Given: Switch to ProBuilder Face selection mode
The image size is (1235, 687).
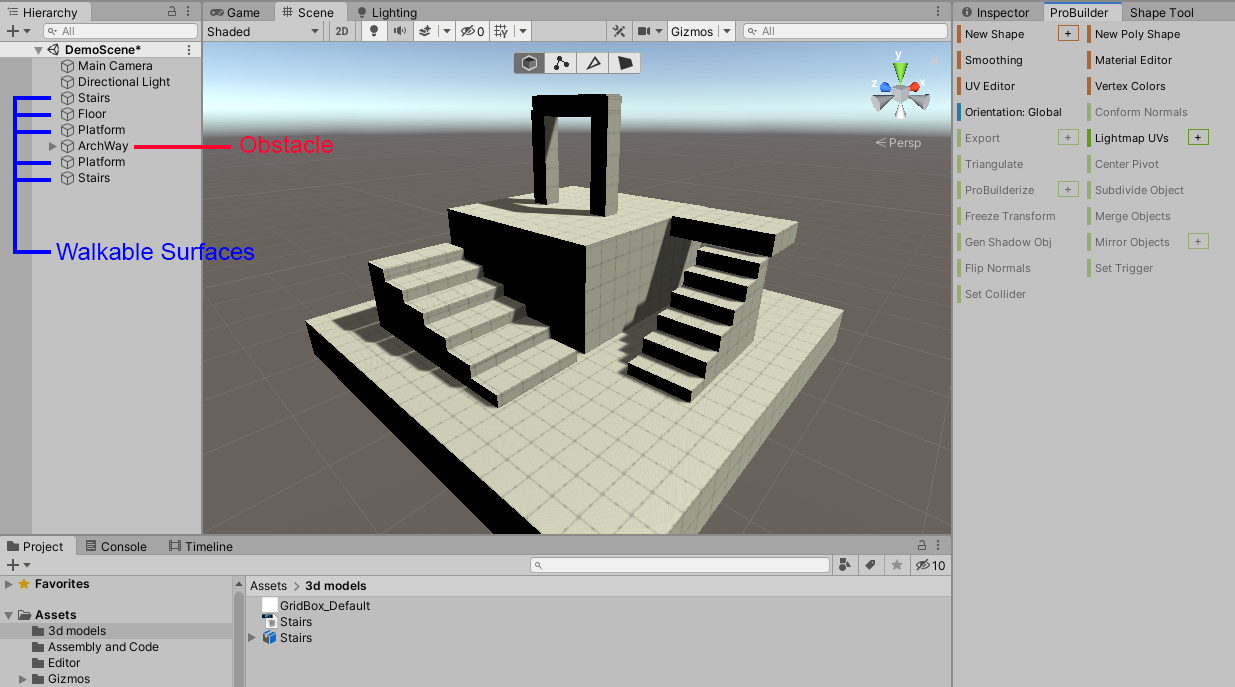Looking at the screenshot, I should point(625,63).
